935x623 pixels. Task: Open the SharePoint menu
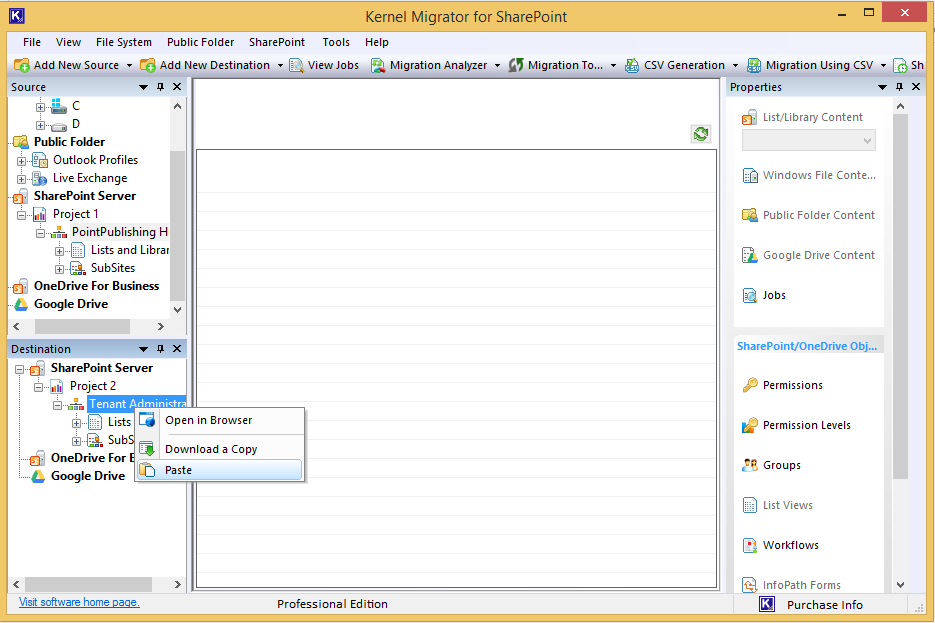click(x=277, y=42)
